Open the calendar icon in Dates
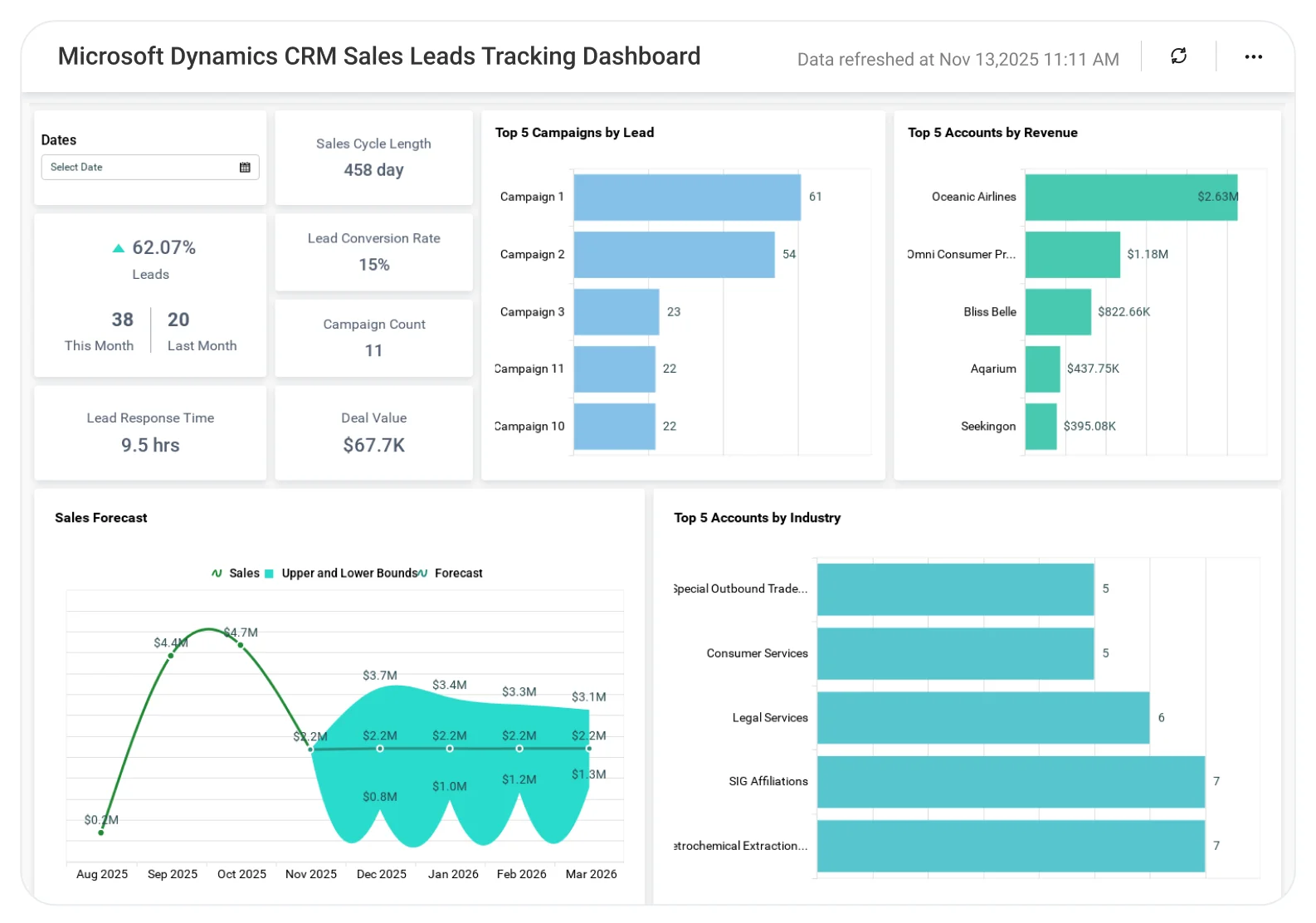1316x923 pixels. pos(245,167)
